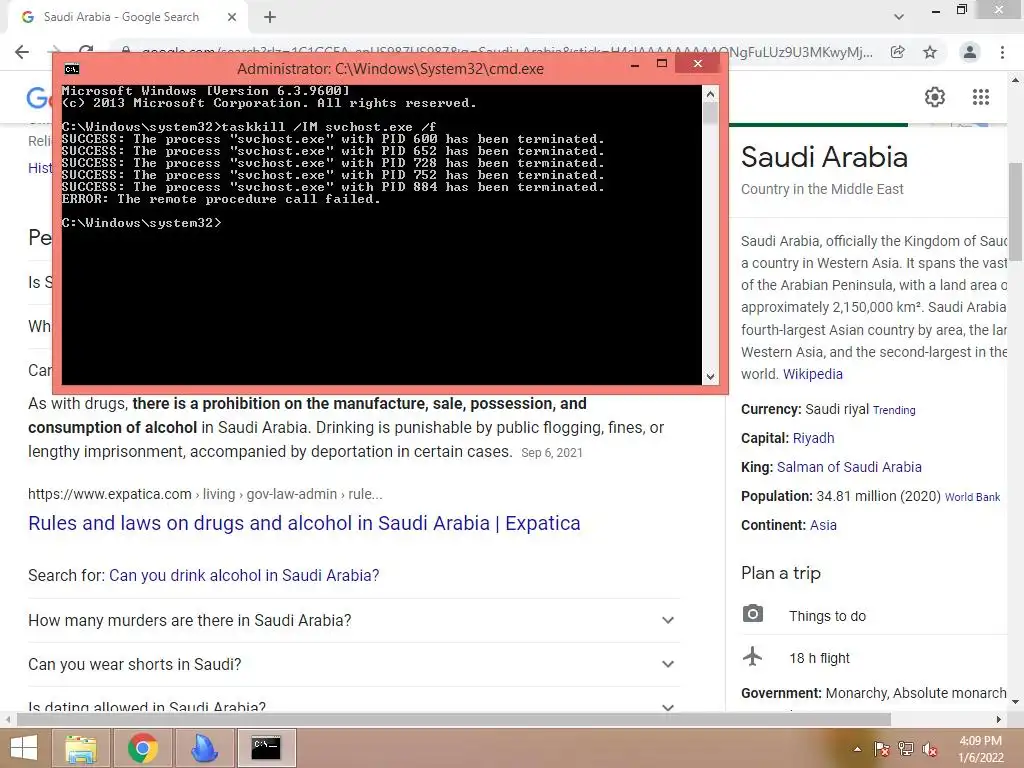The height and width of the screenshot is (768, 1024).
Task: Click the Trending label next to Saudi riyal
Action: (894, 410)
